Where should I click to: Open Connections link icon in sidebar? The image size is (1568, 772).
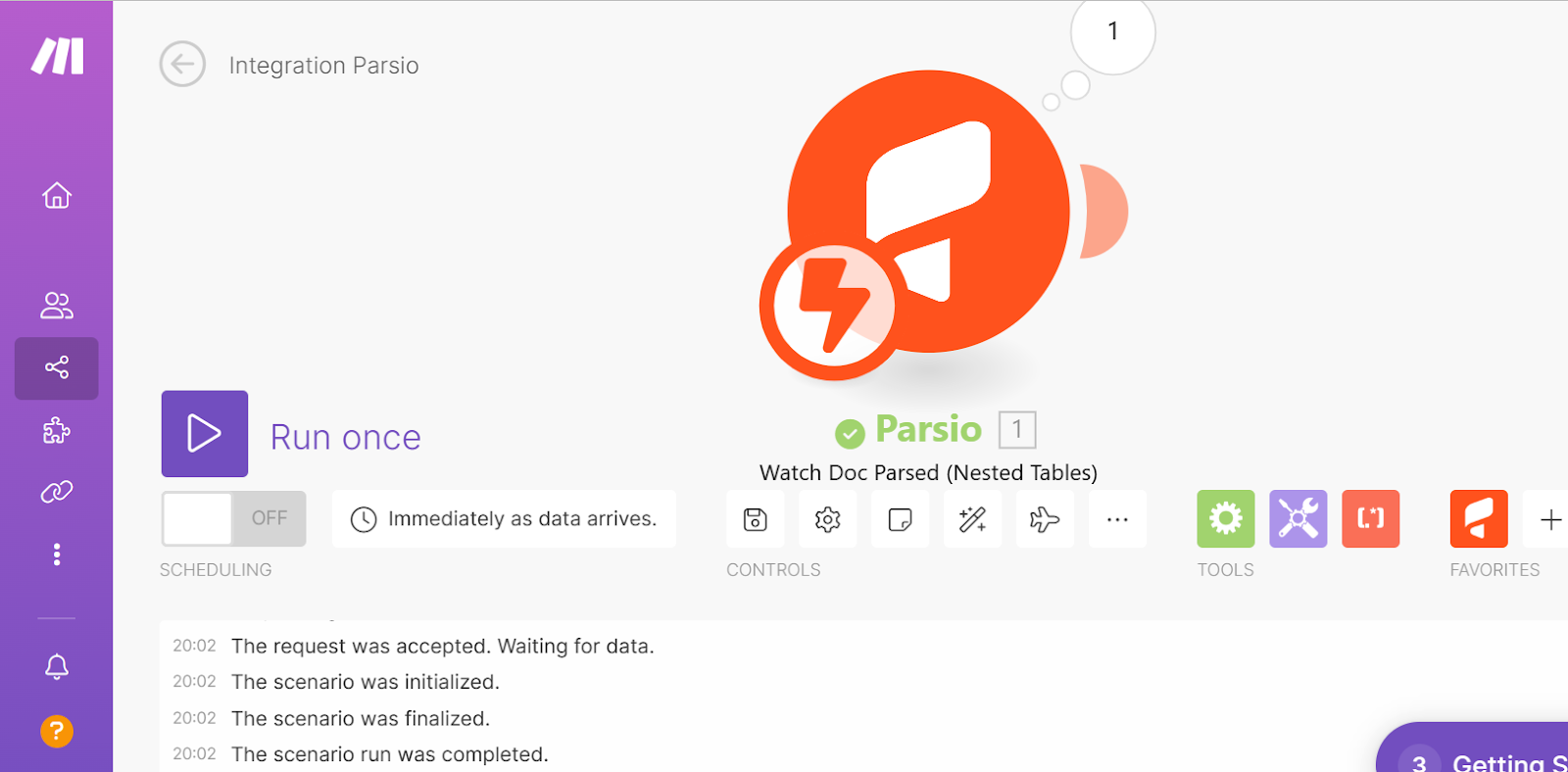click(x=57, y=492)
